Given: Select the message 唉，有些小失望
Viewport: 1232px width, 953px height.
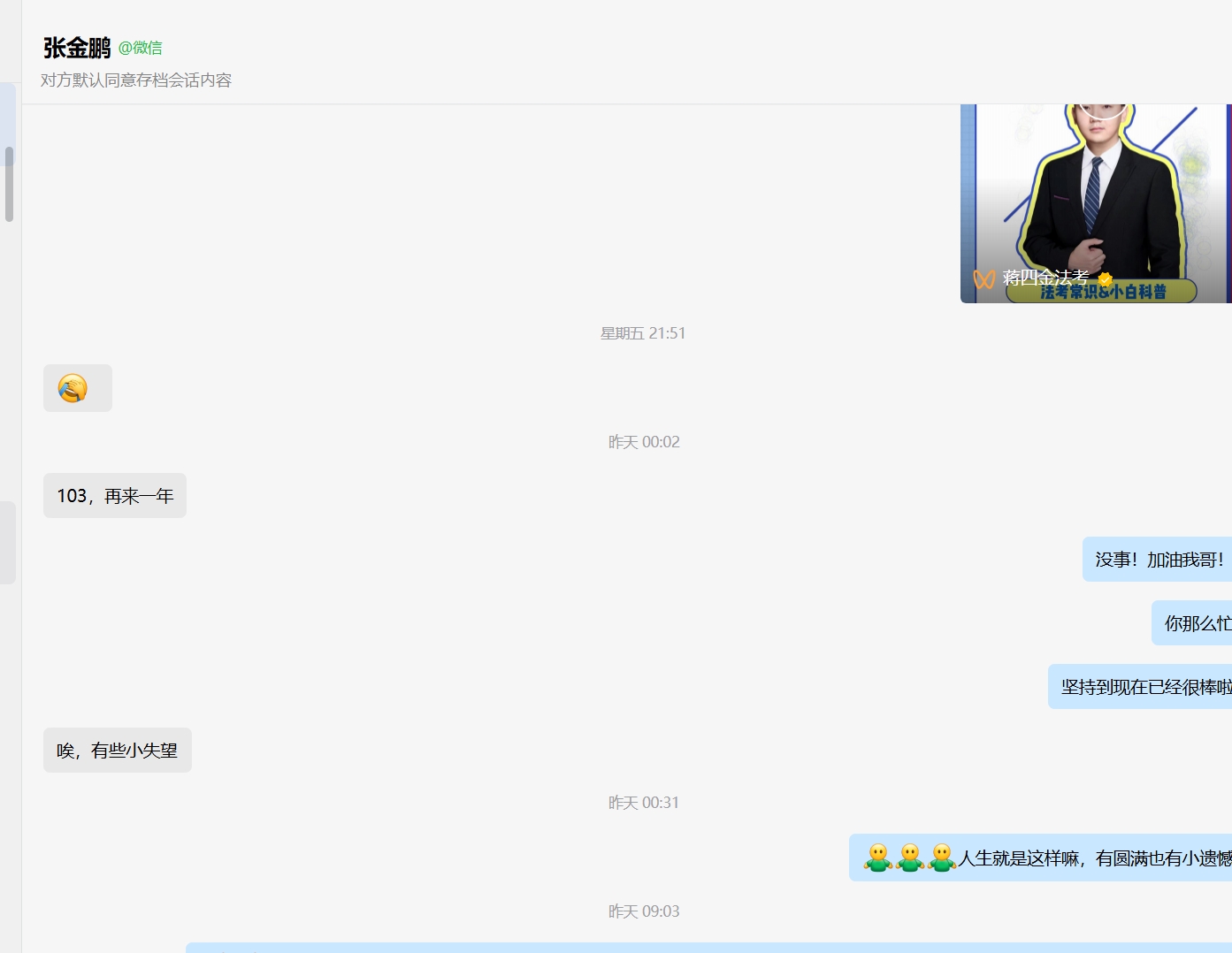Looking at the screenshot, I should [x=118, y=751].
